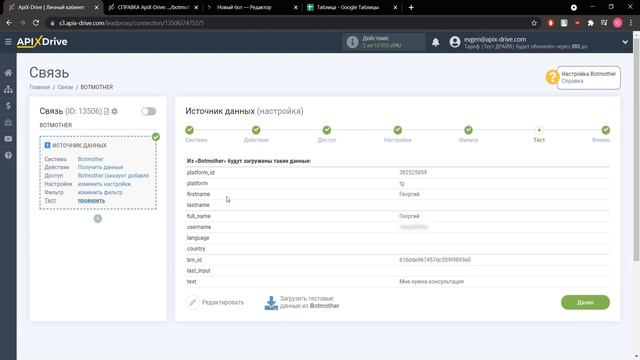Click the download test data icon

pyautogui.click(x=271, y=302)
